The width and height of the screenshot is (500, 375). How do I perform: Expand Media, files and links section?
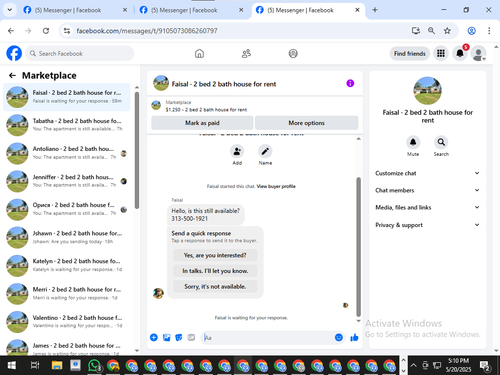tap(427, 207)
